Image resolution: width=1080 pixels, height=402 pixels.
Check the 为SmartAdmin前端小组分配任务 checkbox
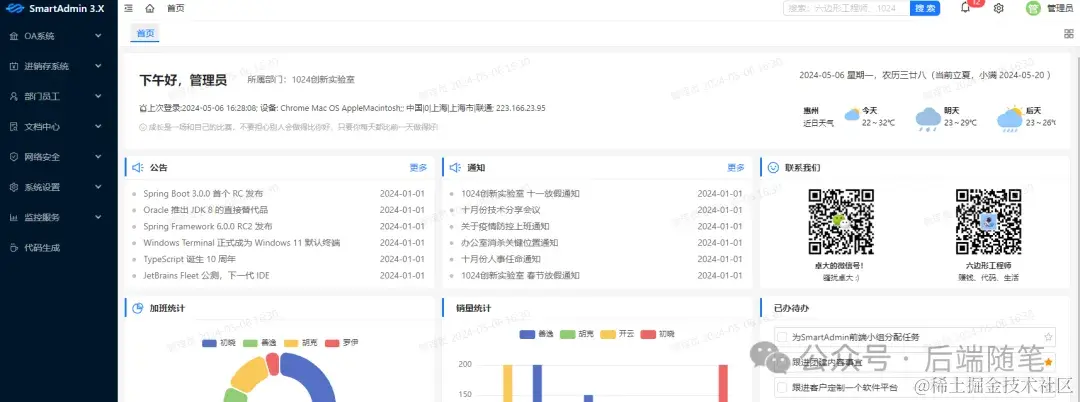tap(782, 337)
